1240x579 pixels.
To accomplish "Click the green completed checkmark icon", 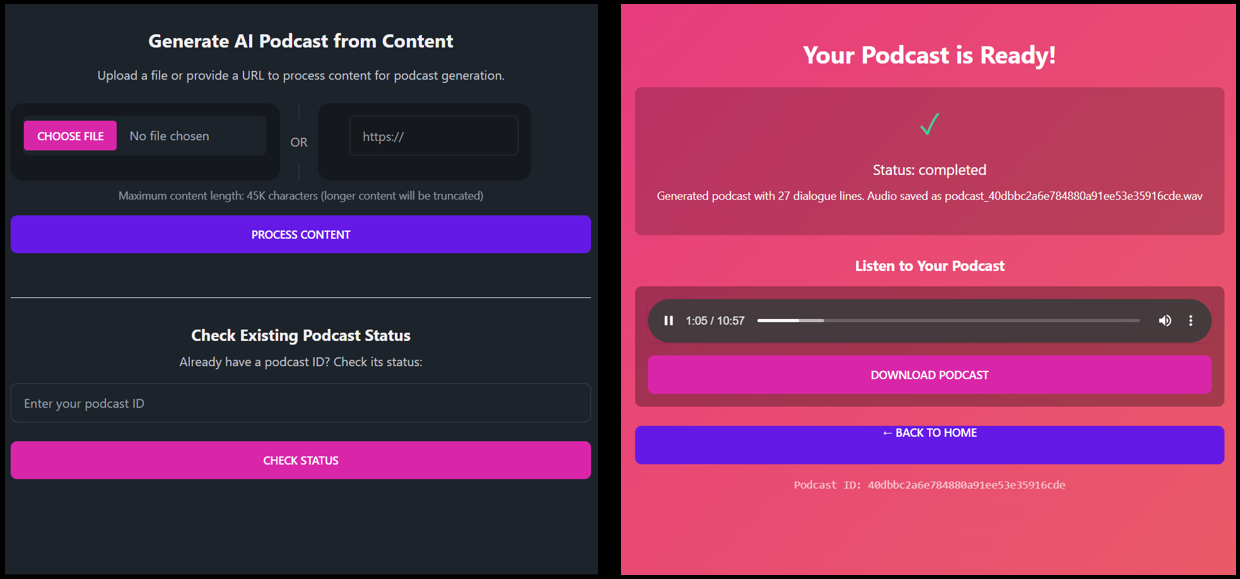I will click(929, 125).
